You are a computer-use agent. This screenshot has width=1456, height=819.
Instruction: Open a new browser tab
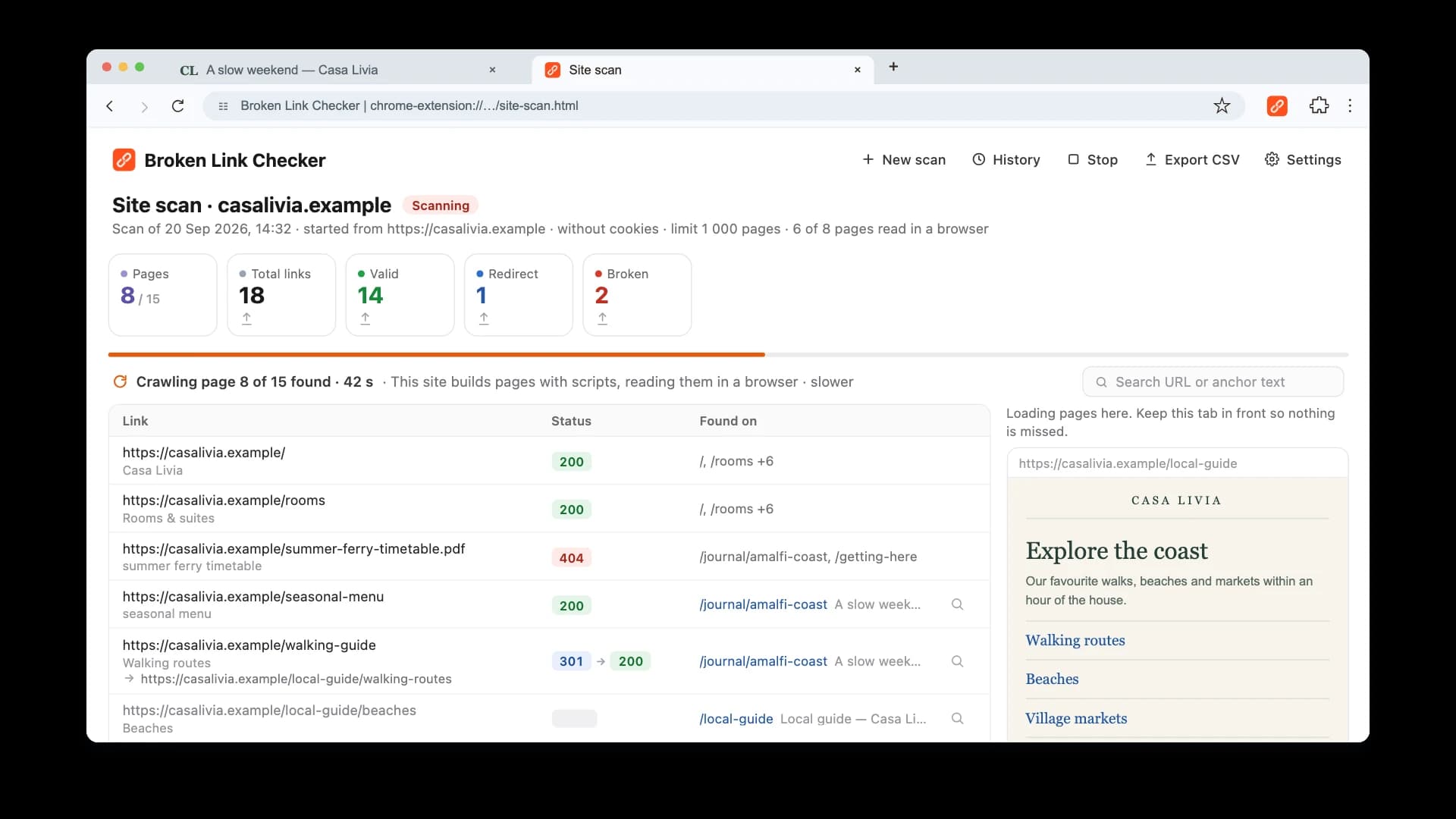tap(893, 67)
